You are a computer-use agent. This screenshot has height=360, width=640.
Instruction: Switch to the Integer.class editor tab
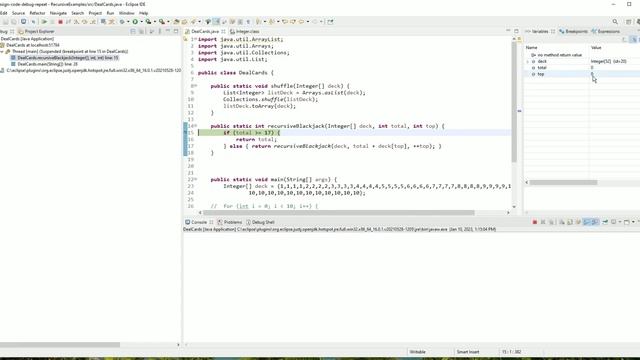pyautogui.click(x=244, y=31)
